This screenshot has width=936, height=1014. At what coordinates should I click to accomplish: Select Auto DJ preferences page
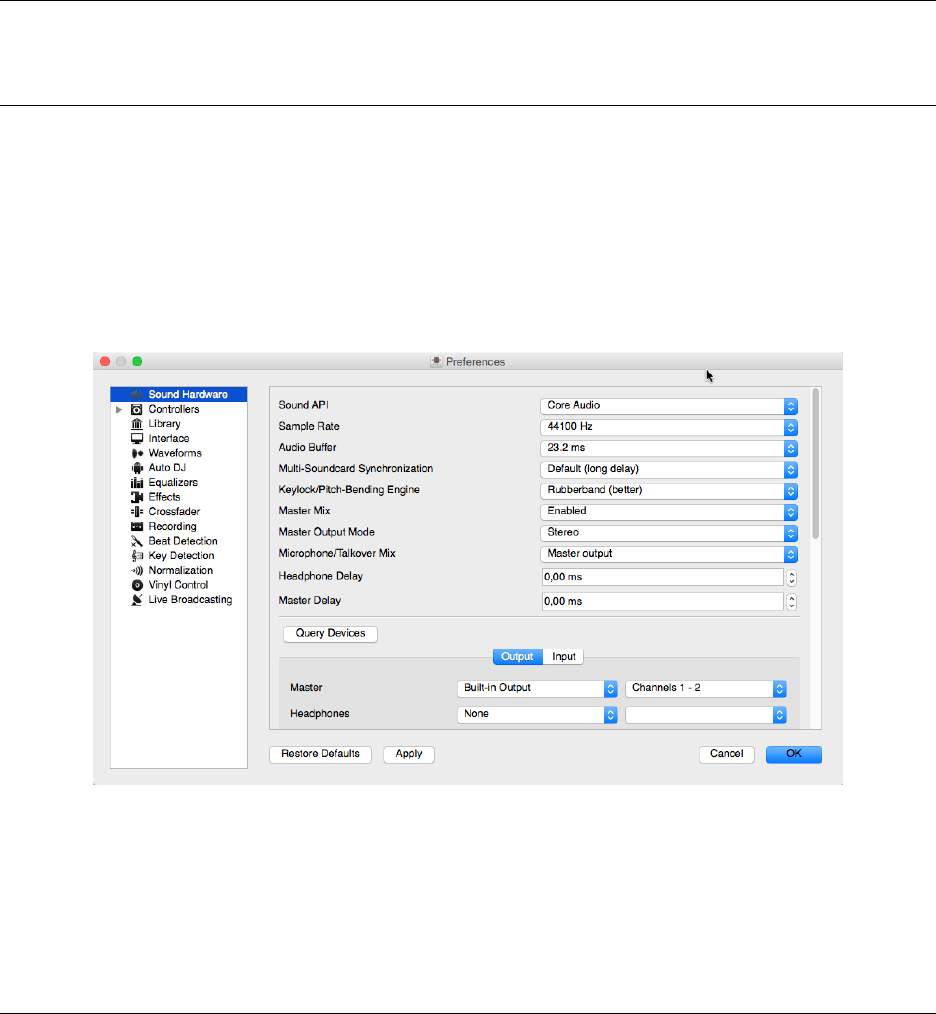tap(167, 468)
